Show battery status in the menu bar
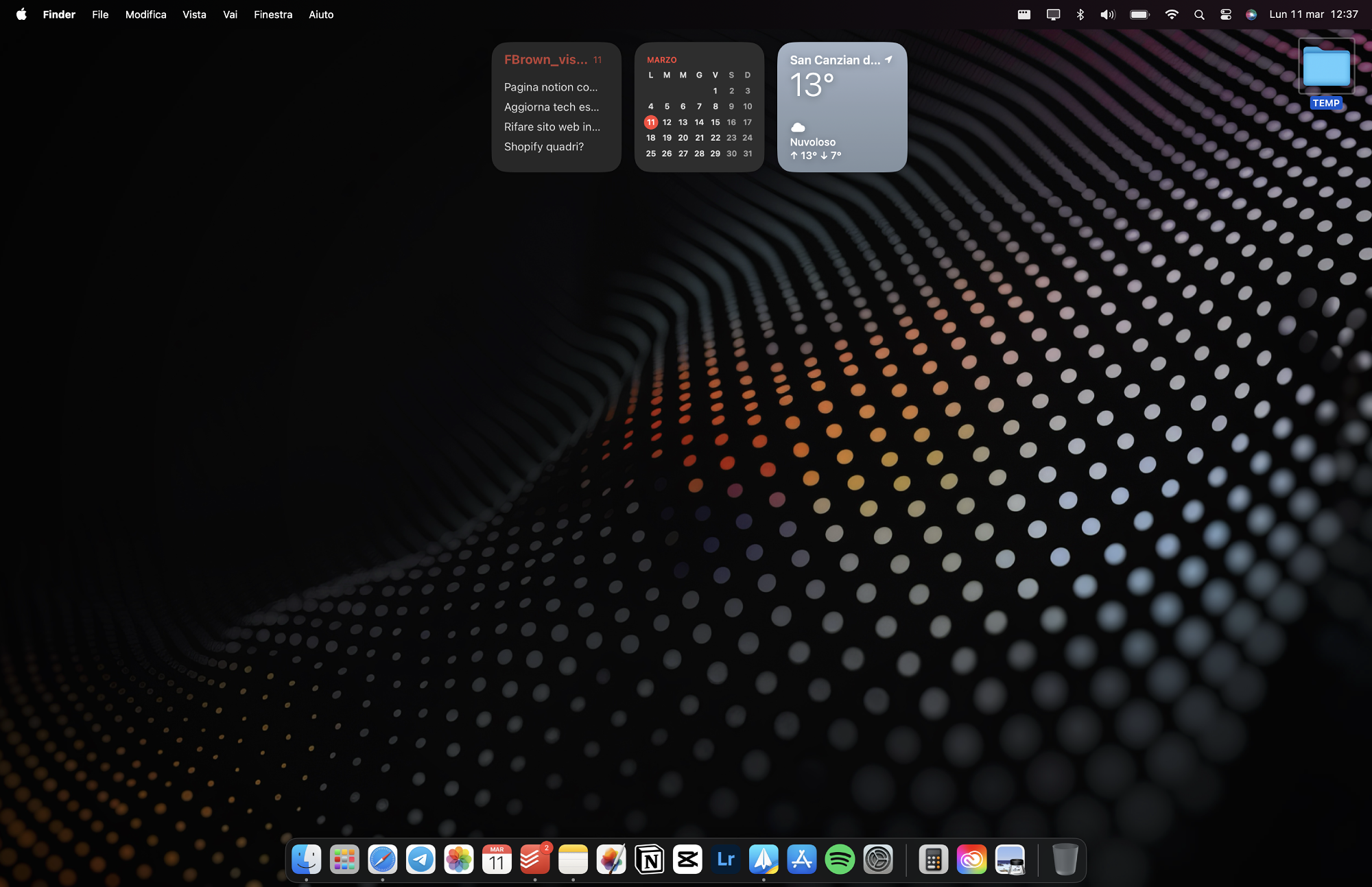 click(x=1139, y=14)
